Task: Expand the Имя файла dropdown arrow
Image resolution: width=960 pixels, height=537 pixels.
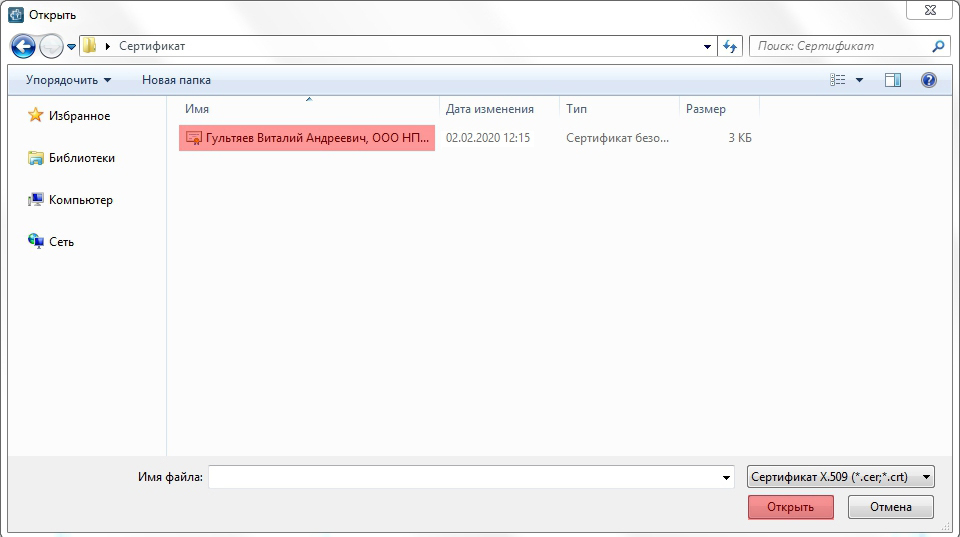Action: coord(726,477)
